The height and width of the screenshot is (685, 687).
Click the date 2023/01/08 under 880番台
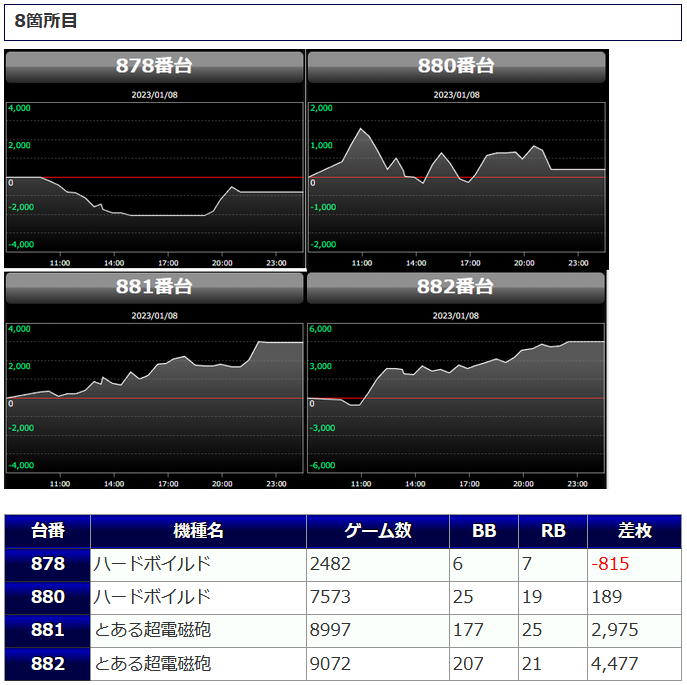coord(457,95)
